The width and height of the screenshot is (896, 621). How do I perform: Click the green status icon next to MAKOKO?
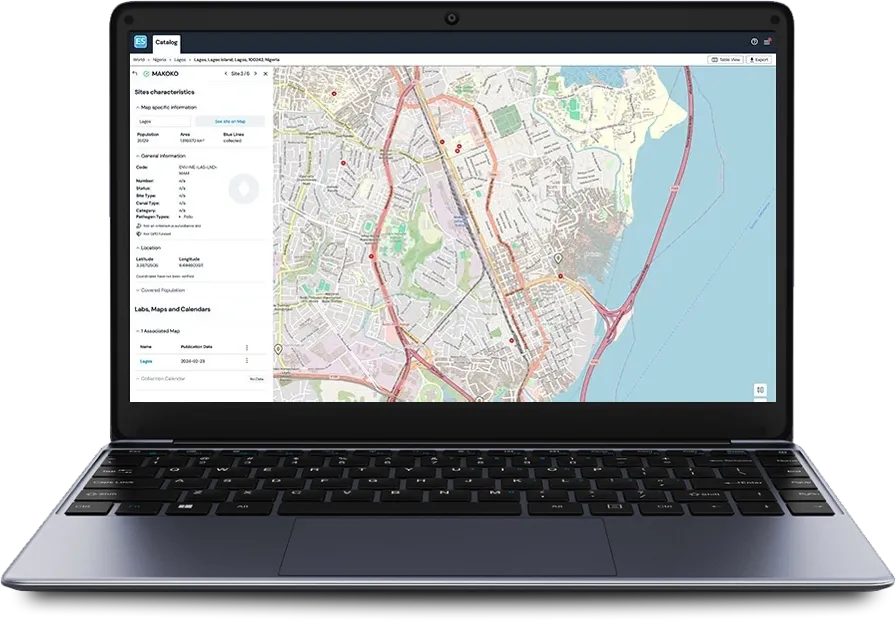pos(146,74)
